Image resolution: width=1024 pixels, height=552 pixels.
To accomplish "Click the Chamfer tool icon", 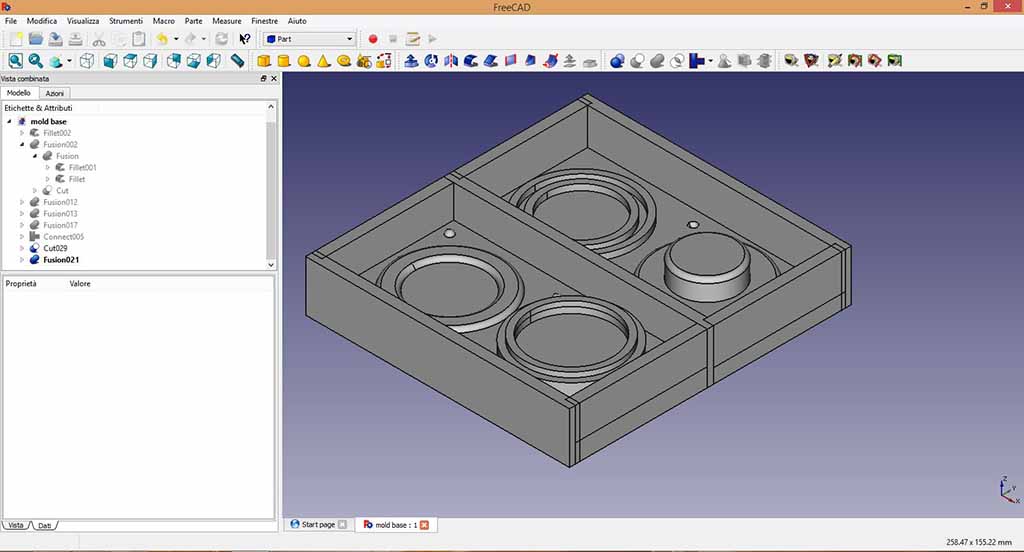I will point(491,61).
